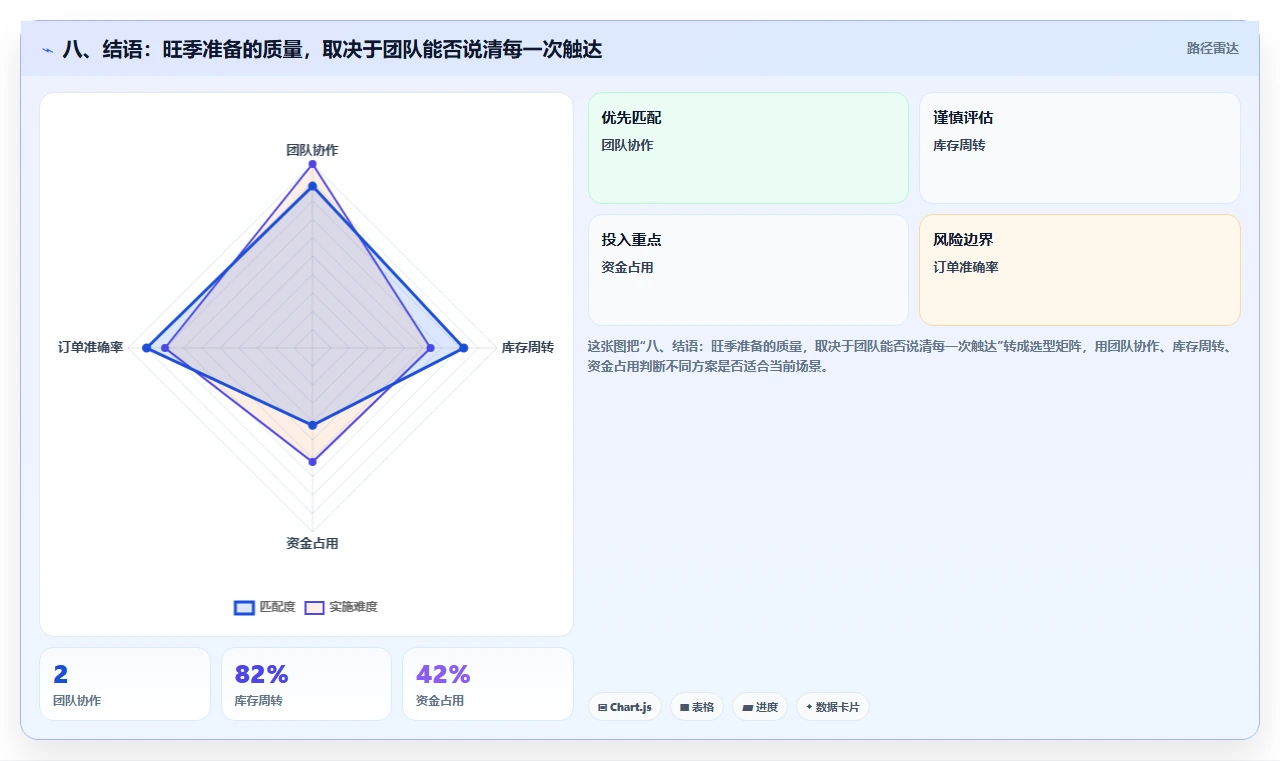This screenshot has height=761, width=1280.
Task: Click the Chart.js chip icon
Action: 602,707
